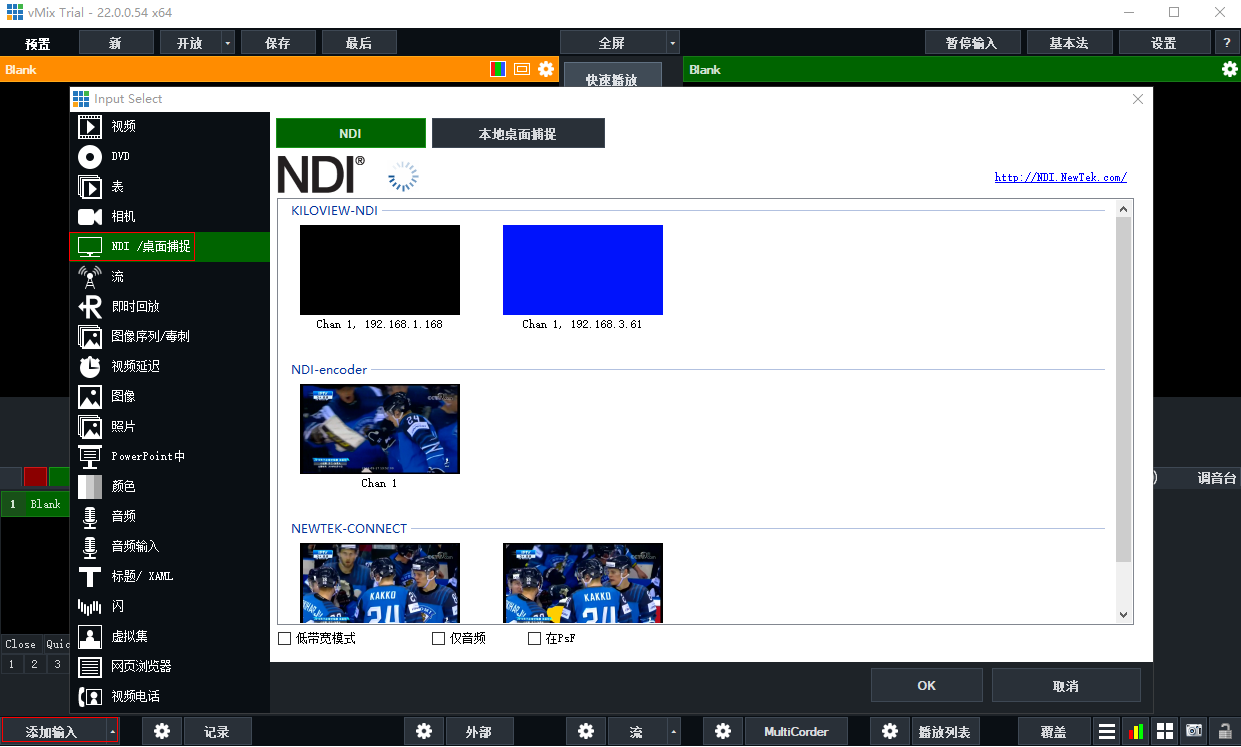This screenshot has width=1241, height=747.
Task: Select NDI /桌面捕捉 in input list
Action: [170, 246]
